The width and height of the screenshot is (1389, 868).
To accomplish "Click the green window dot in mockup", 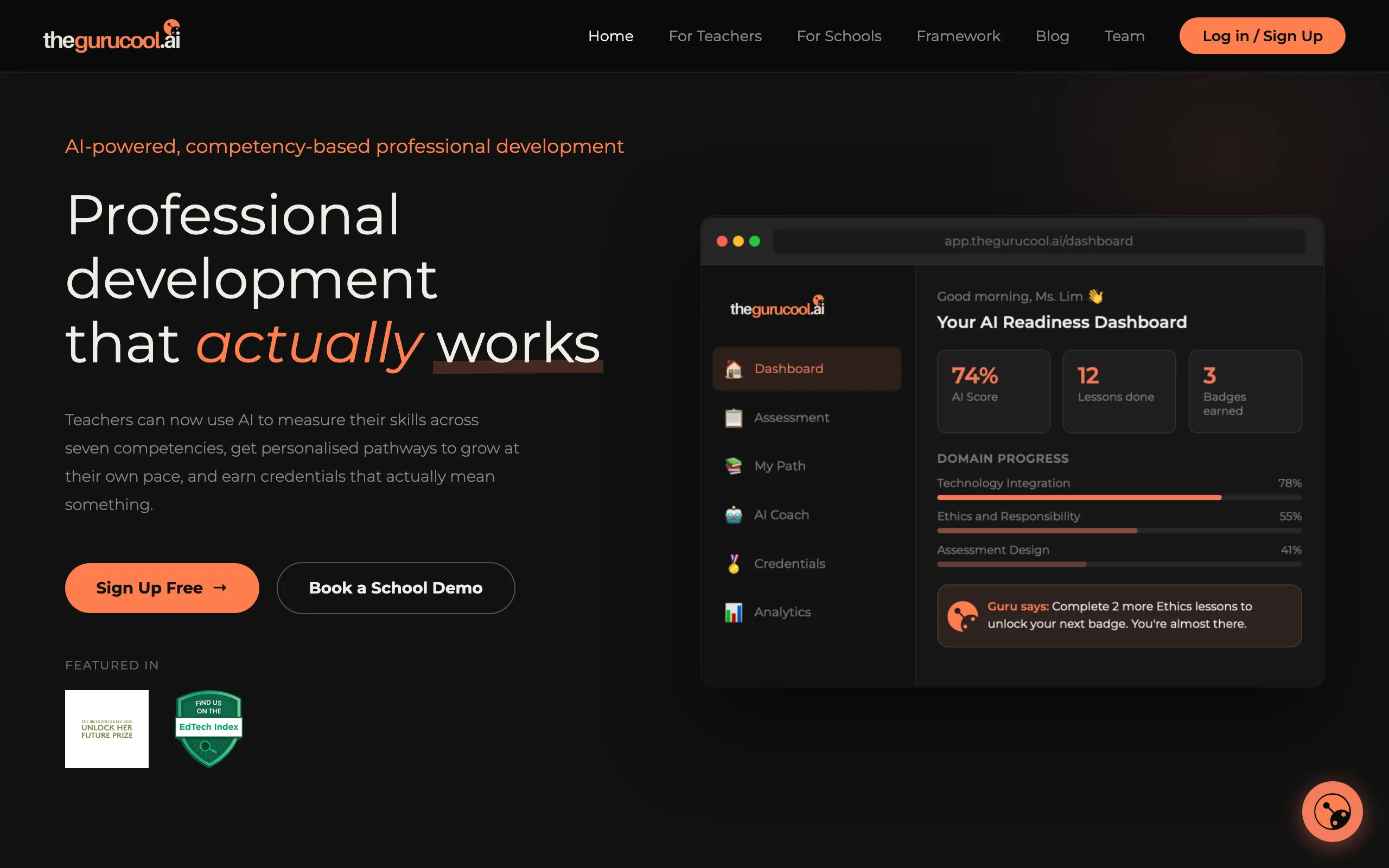I will 755,241.
